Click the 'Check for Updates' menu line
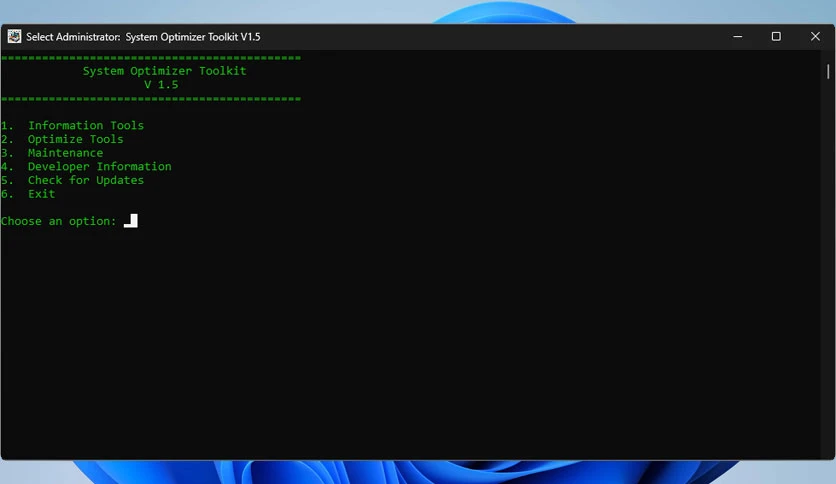The image size is (836, 484). click(73, 180)
